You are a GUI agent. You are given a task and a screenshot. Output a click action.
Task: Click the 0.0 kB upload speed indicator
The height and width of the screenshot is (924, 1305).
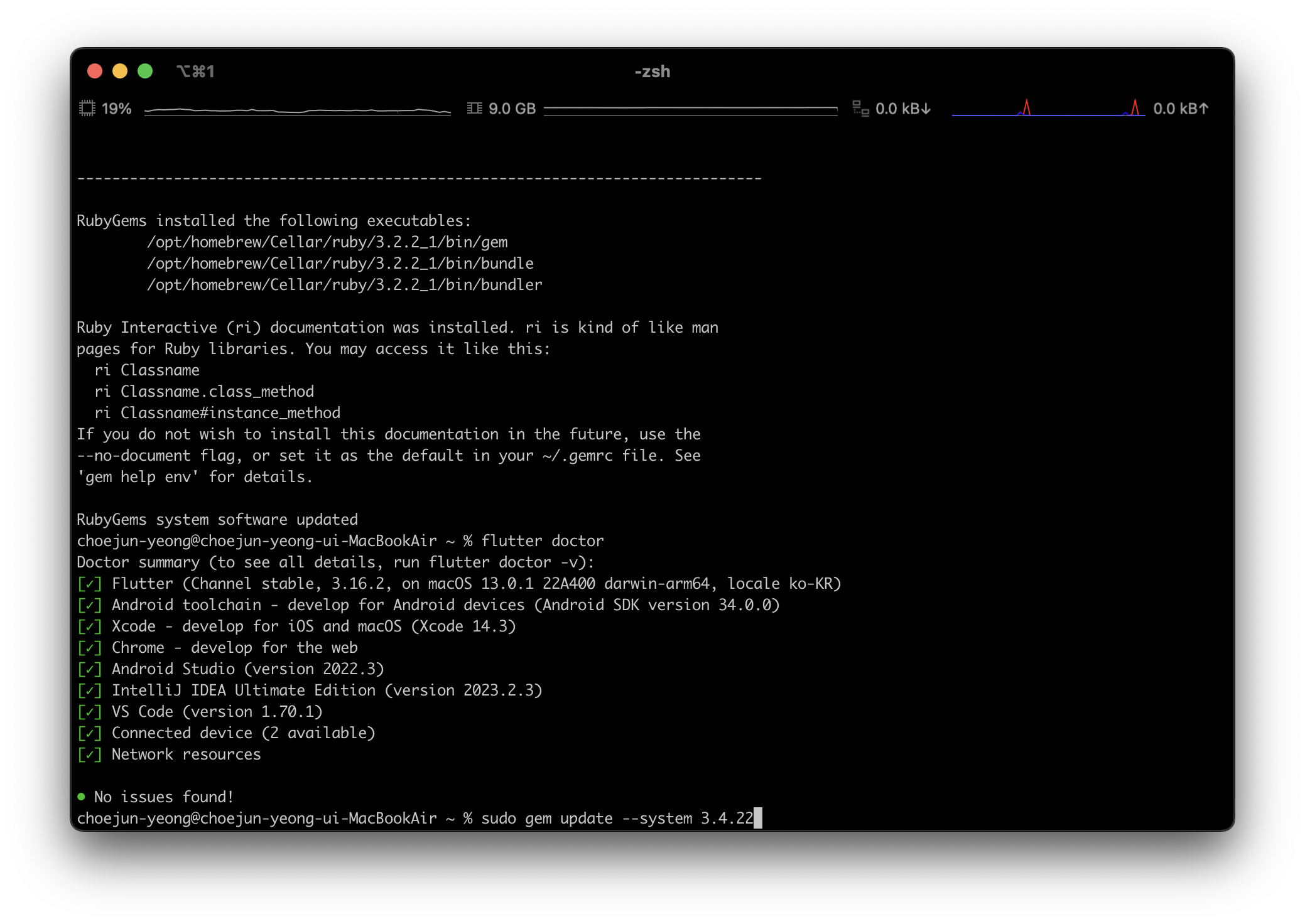point(1181,109)
